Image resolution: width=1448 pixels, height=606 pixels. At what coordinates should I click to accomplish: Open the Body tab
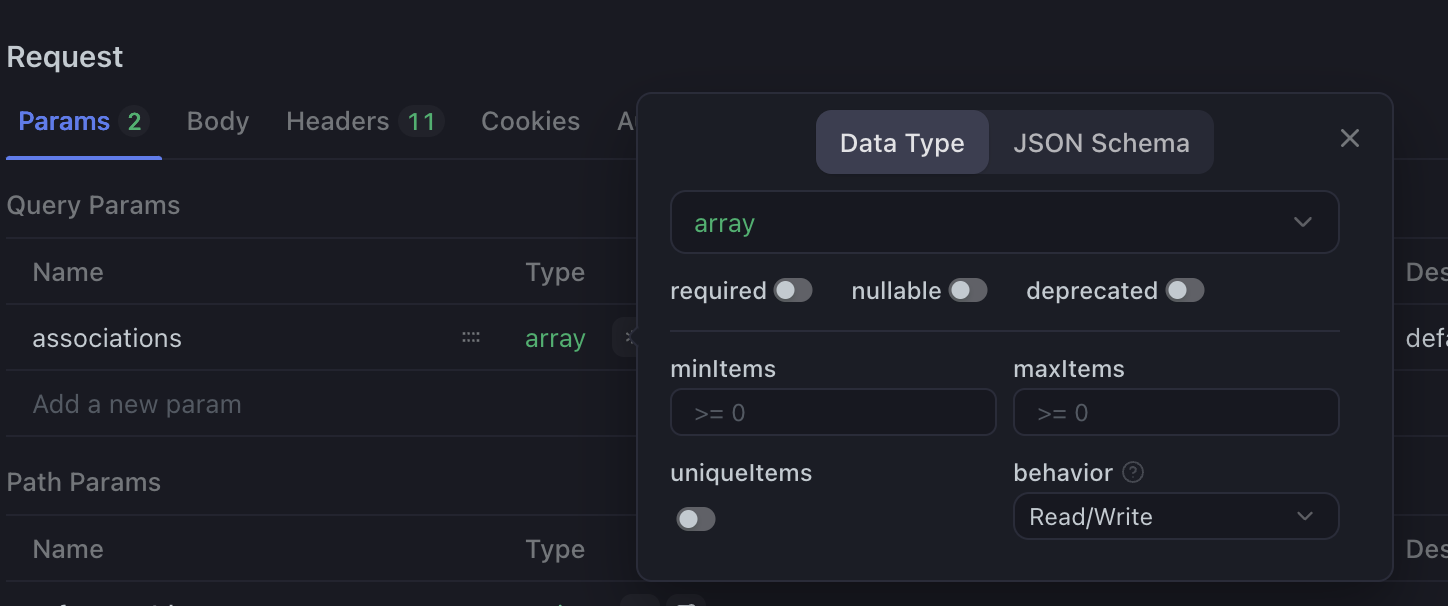tap(218, 122)
